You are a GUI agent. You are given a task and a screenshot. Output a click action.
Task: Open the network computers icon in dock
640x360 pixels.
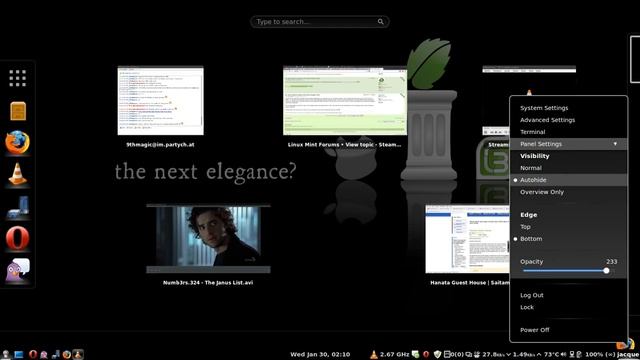(18, 207)
